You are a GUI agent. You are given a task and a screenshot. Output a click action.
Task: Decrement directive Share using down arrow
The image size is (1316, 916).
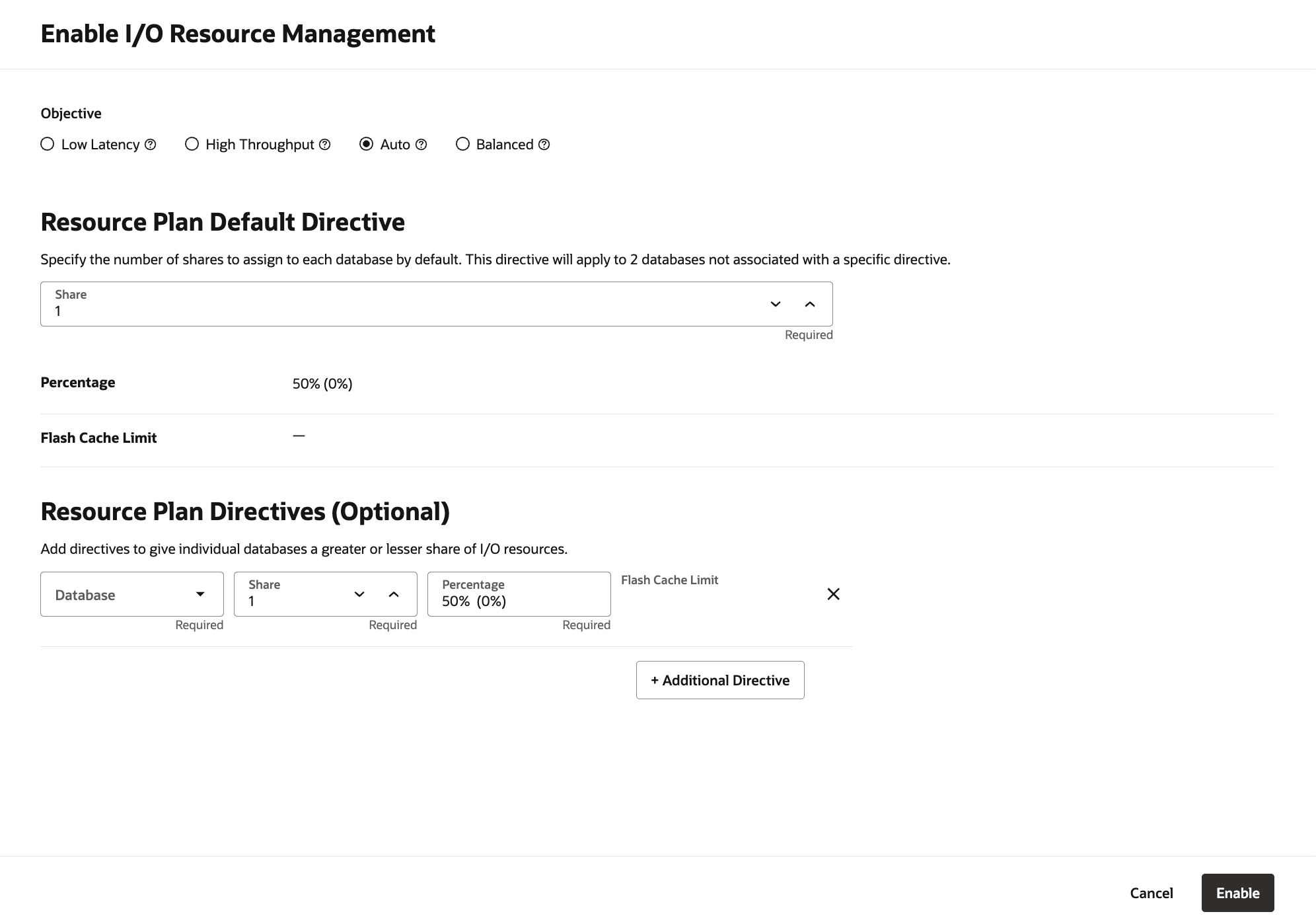coord(359,594)
